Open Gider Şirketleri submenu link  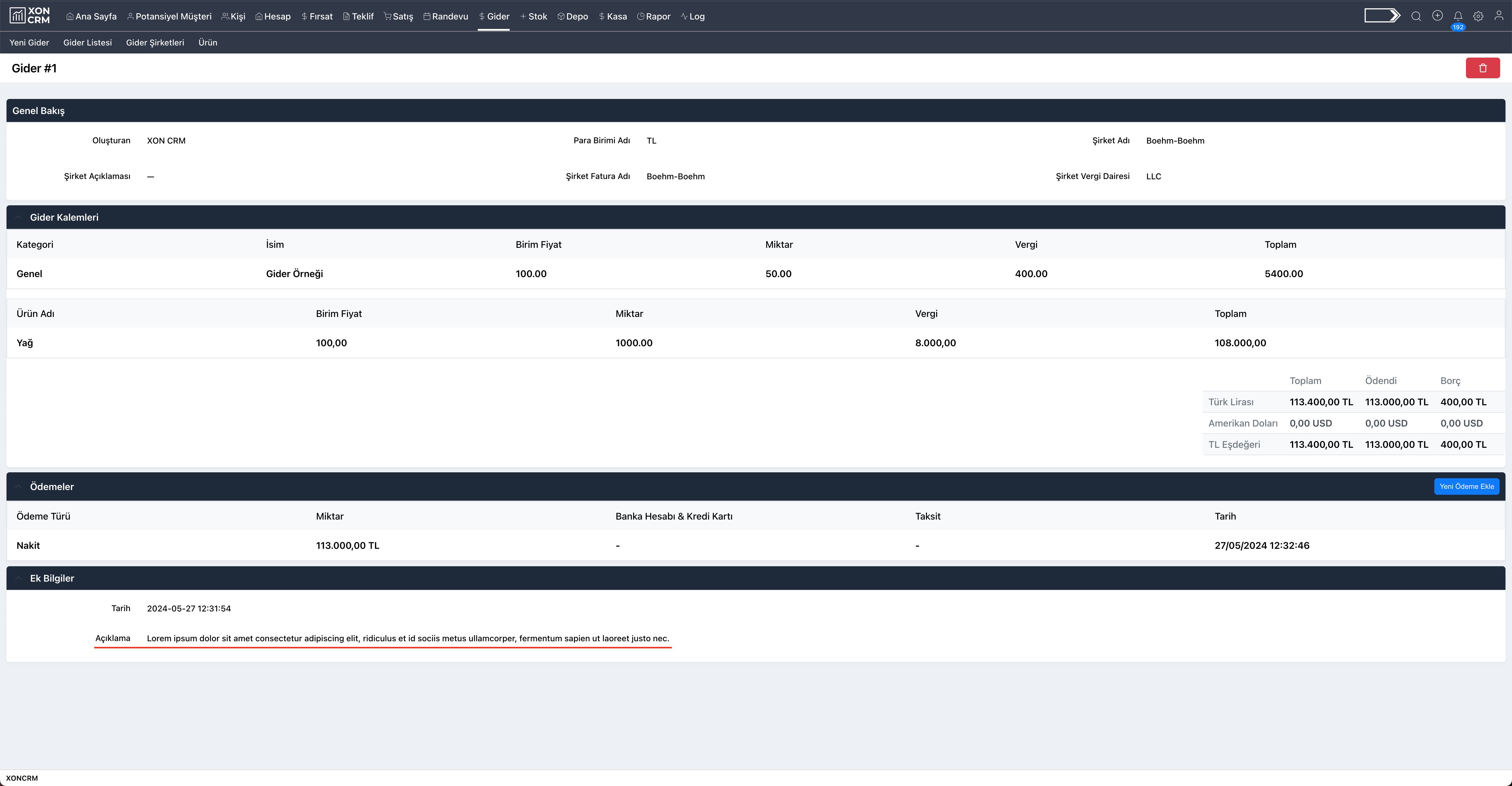click(155, 42)
